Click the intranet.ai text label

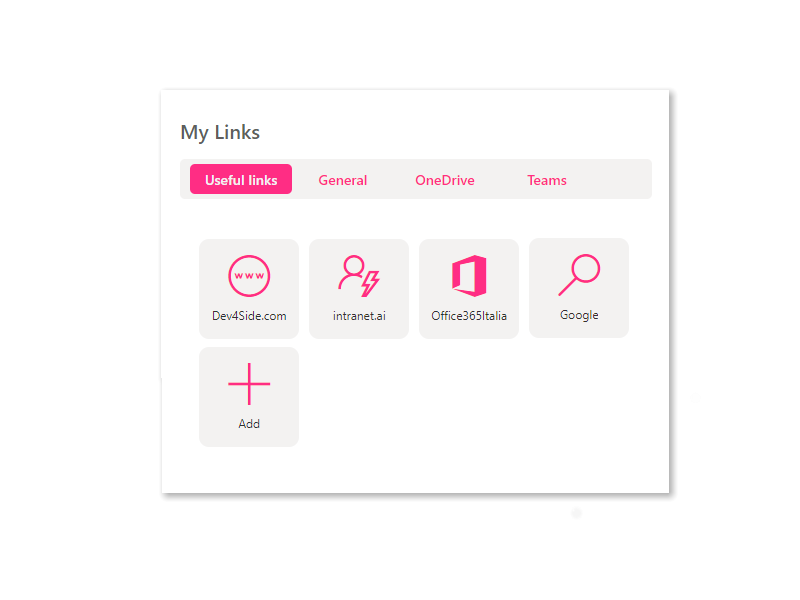[359, 316]
